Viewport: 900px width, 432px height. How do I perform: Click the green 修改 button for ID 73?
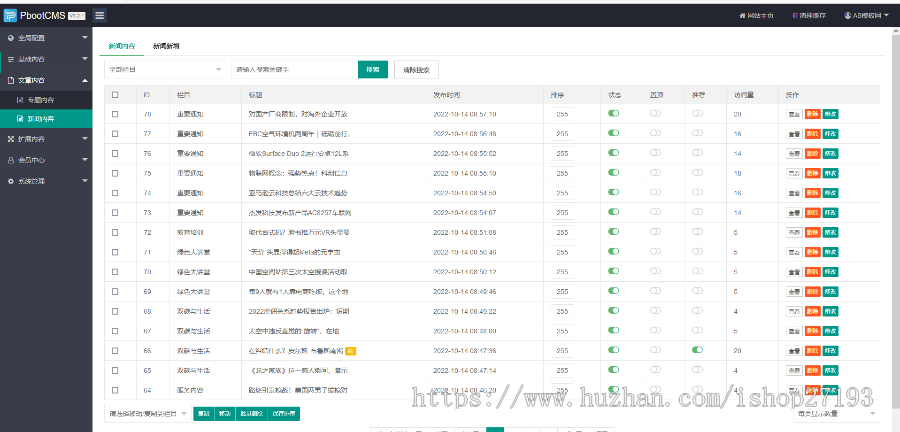[830, 212]
